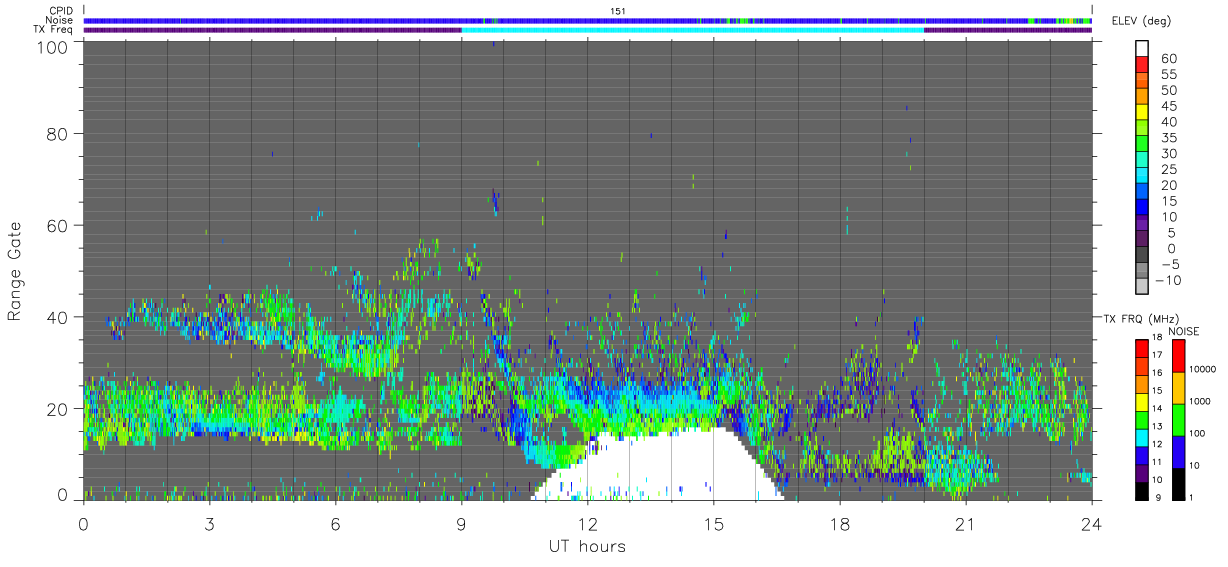
Task: Click the ELEV (deg) legend title
Action: point(1140,21)
